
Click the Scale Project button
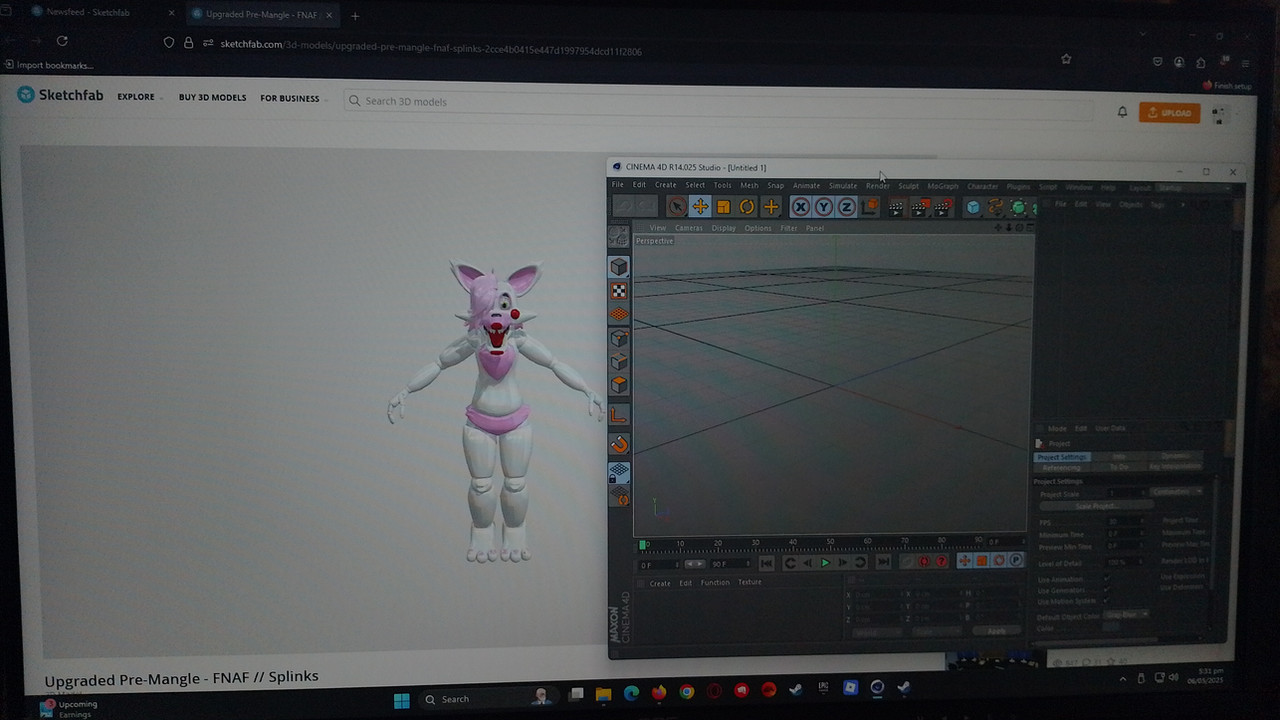(x=1095, y=506)
